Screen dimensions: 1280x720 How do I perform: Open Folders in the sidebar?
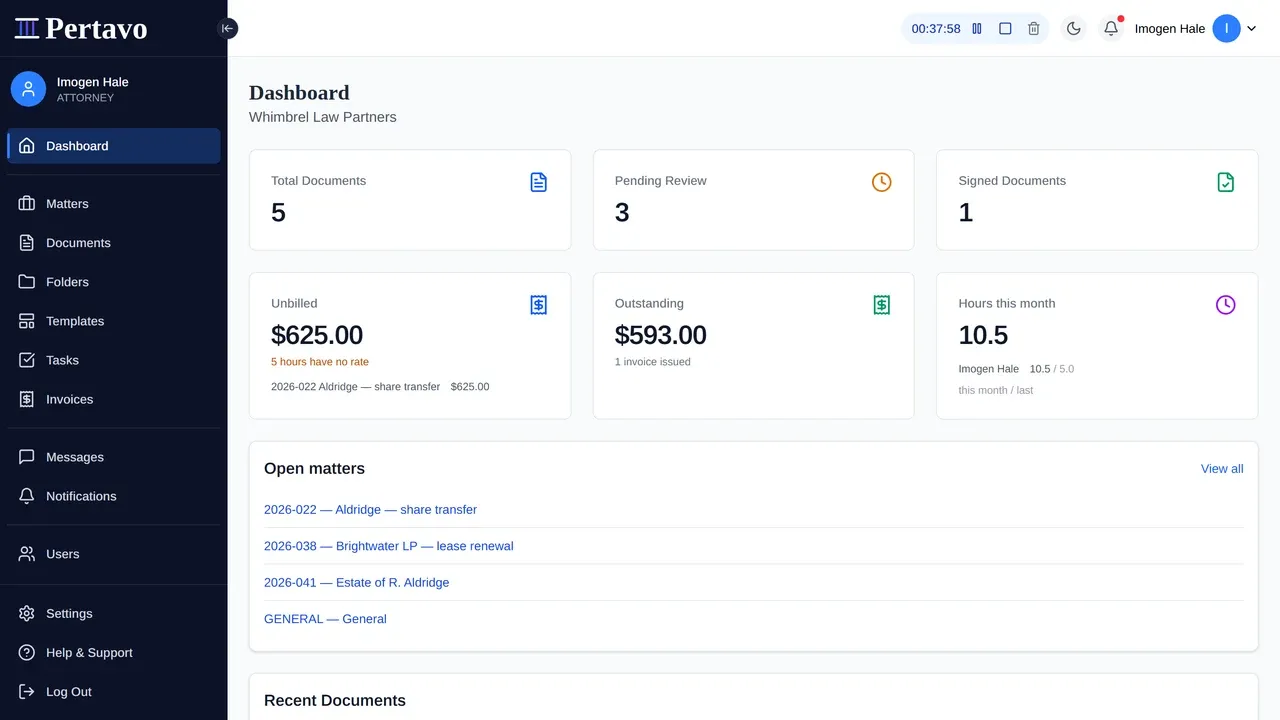pyautogui.click(x=114, y=282)
